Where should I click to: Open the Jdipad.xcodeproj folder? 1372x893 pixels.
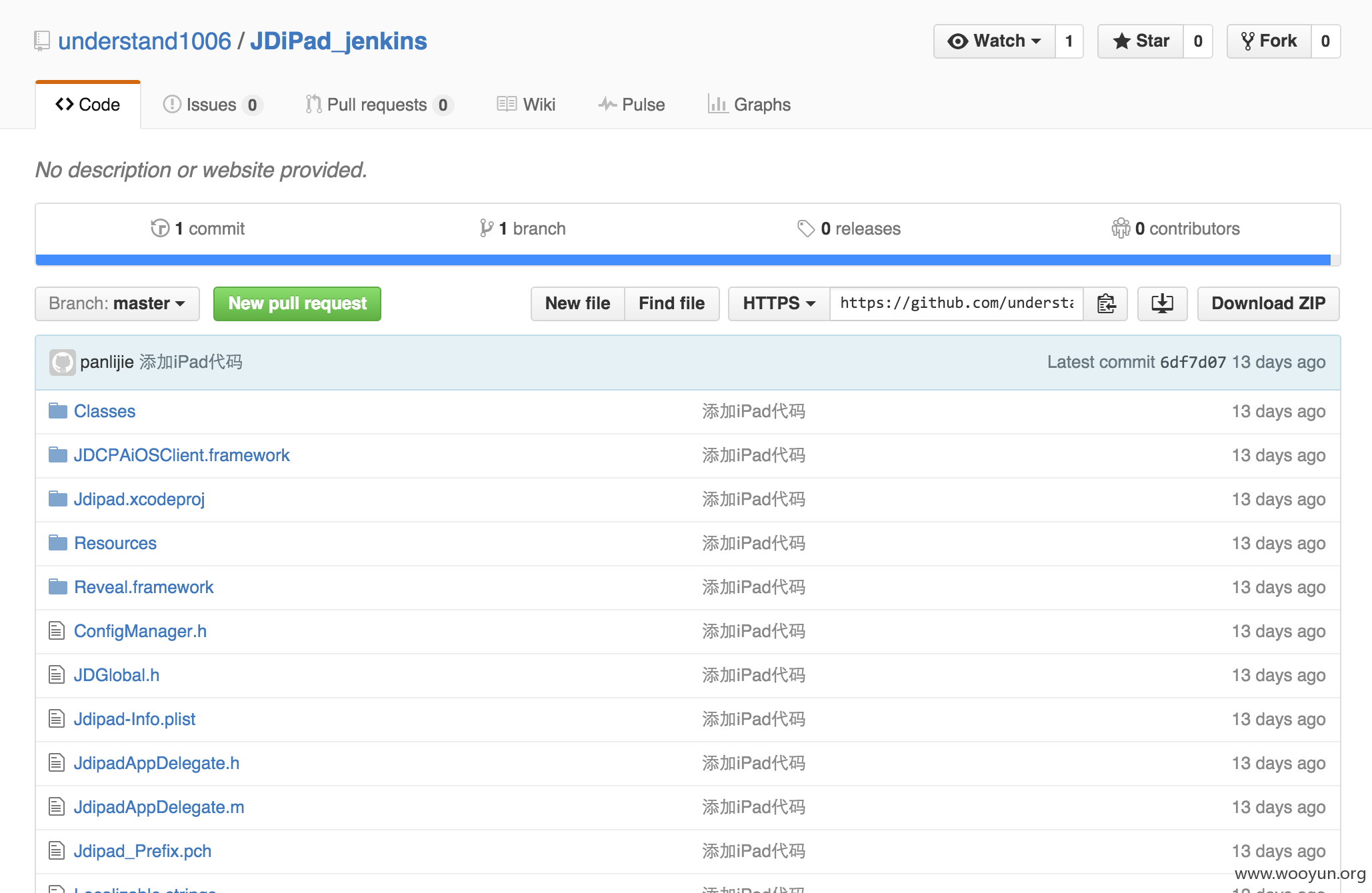point(139,499)
